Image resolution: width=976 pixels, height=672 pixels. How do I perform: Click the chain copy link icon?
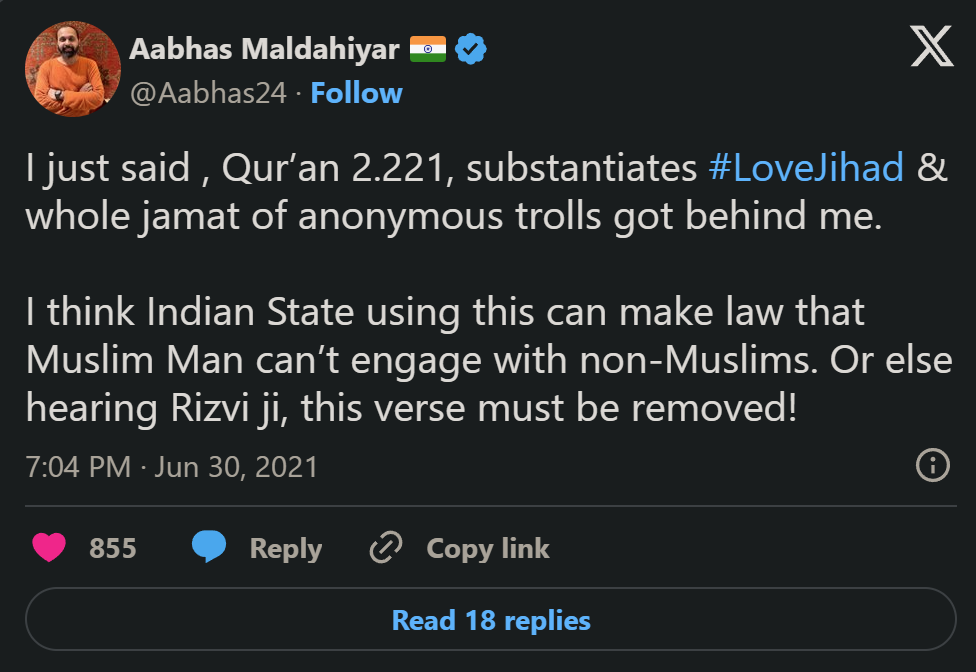pyautogui.click(x=385, y=548)
